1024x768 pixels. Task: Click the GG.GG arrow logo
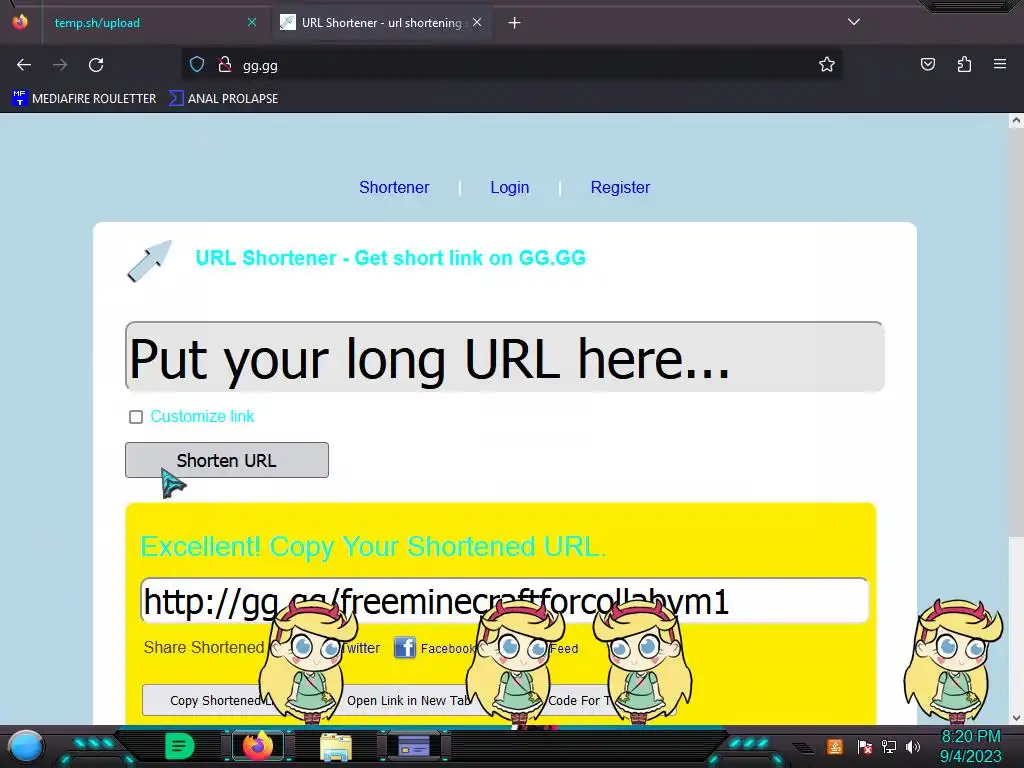pos(150,261)
